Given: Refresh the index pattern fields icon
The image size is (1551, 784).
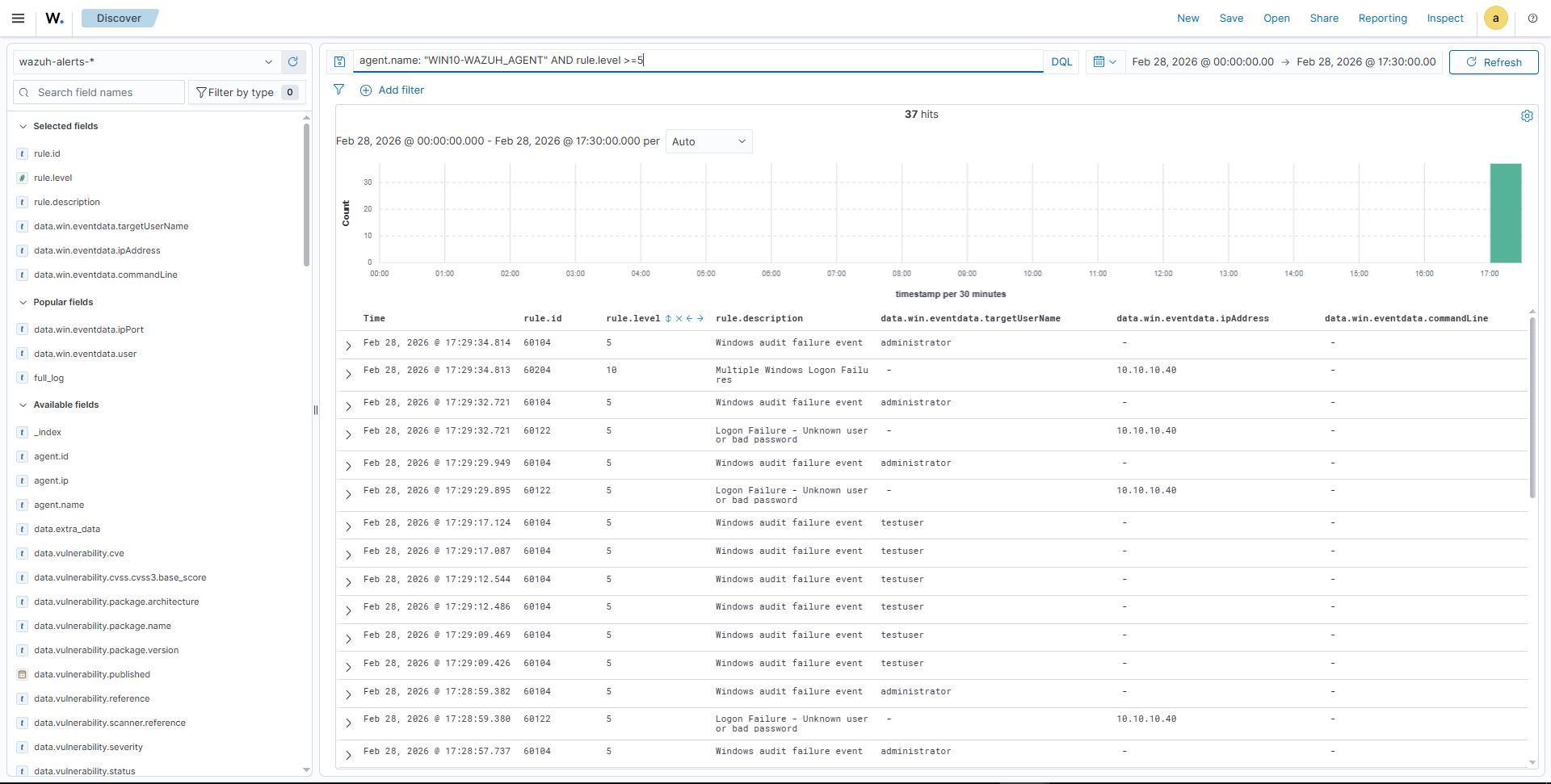Looking at the screenshot, I should pyautogui.click(x=293, y=61).
